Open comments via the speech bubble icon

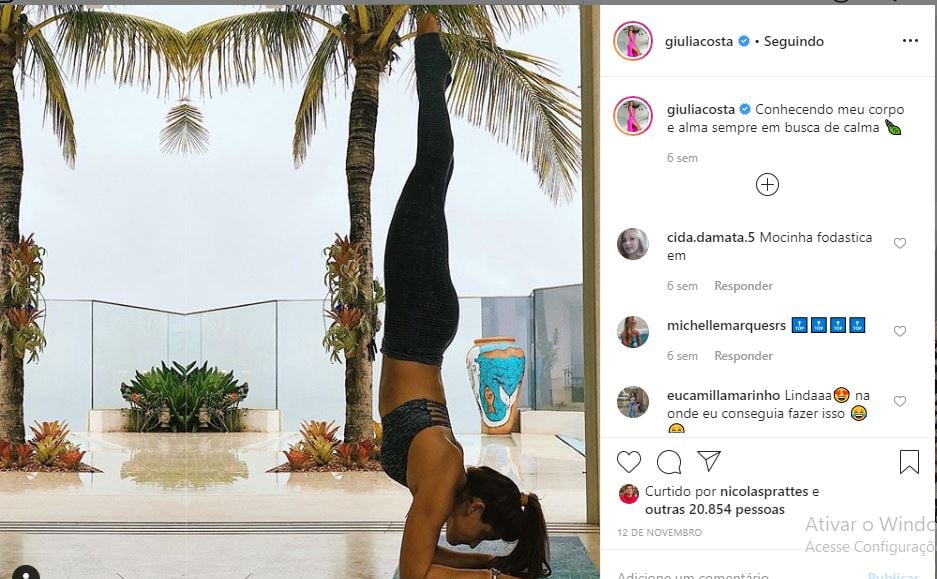point(669,461)
